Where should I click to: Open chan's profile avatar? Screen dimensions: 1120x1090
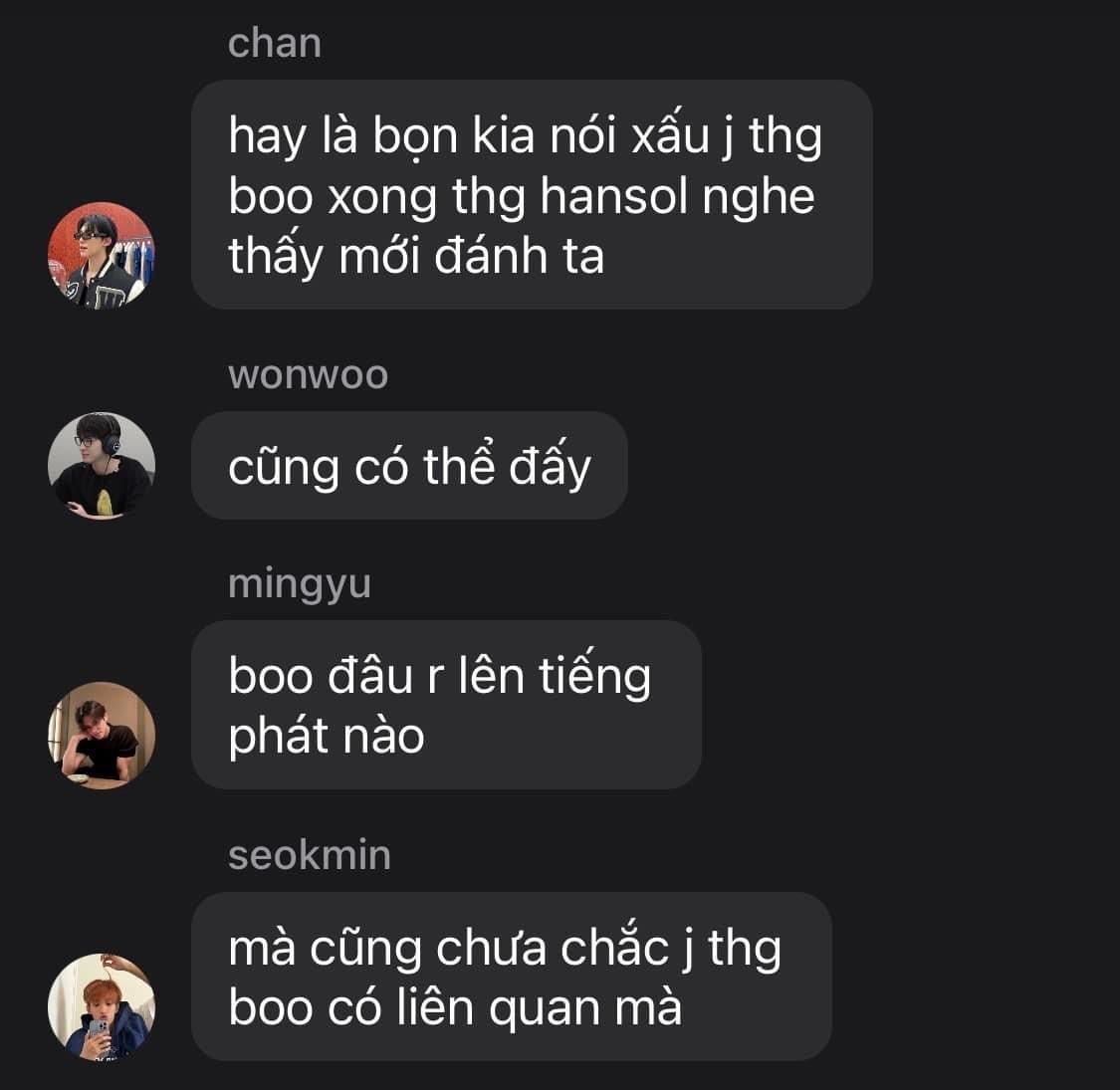click(x=102, y=255)
